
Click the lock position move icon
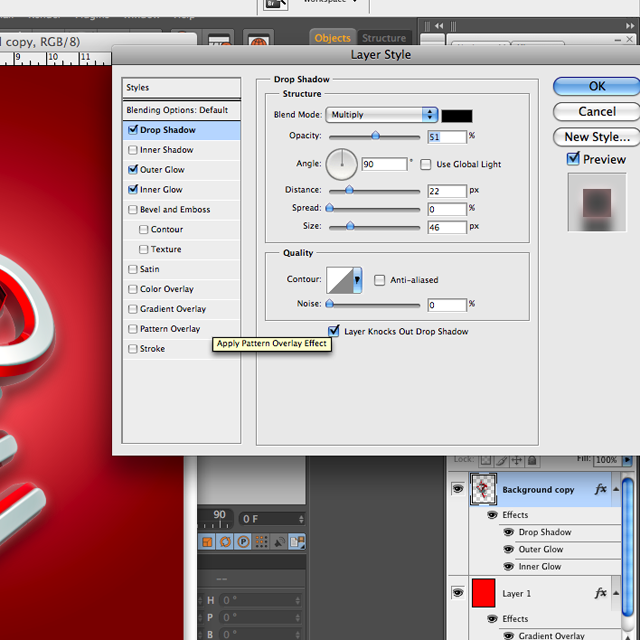(517, 460)
